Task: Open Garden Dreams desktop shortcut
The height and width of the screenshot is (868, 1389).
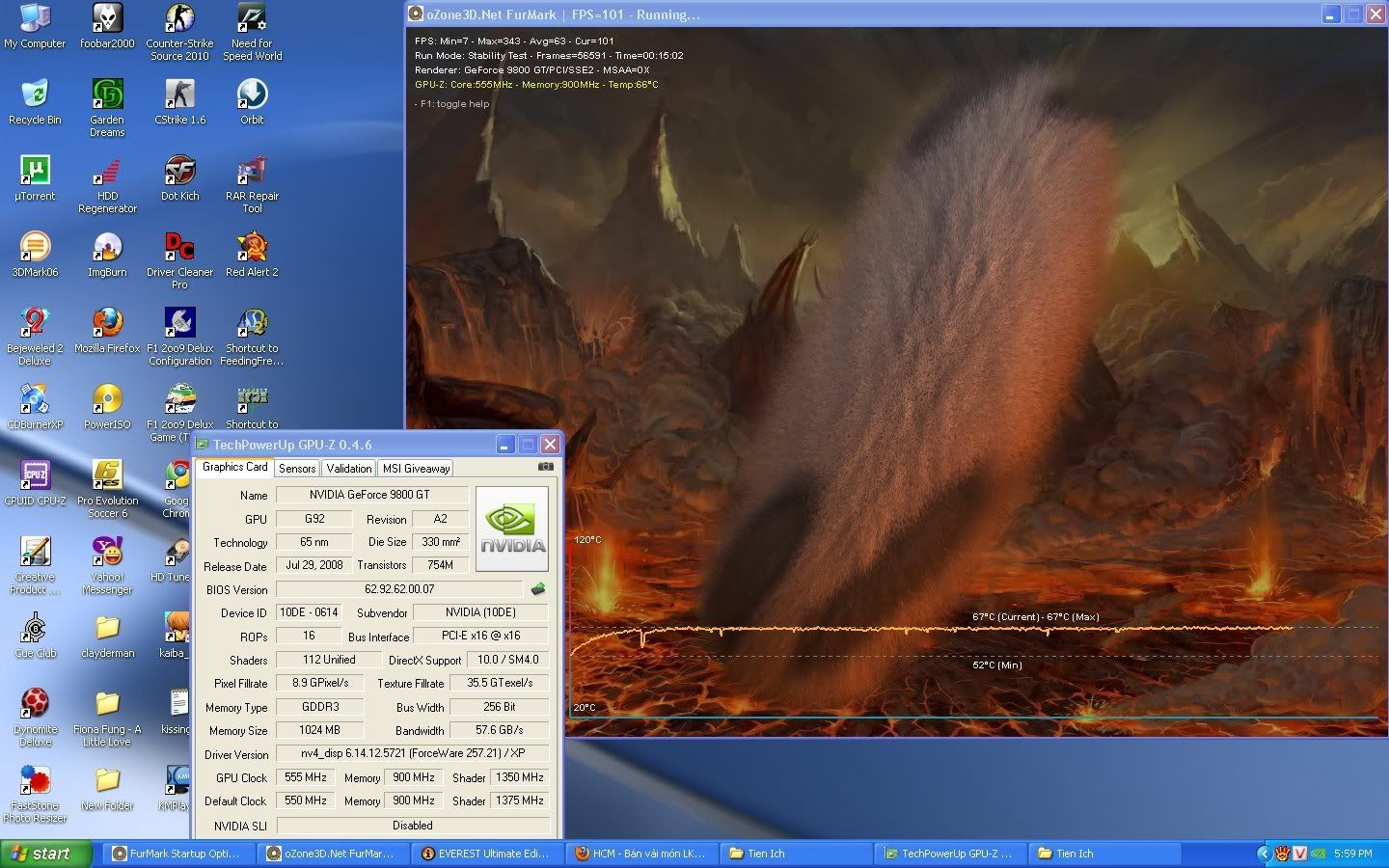Action: coord(107,108)
